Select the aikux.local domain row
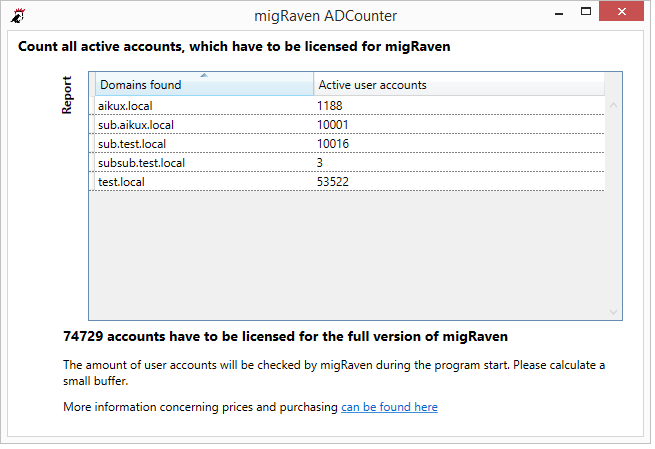 (347, 106)
